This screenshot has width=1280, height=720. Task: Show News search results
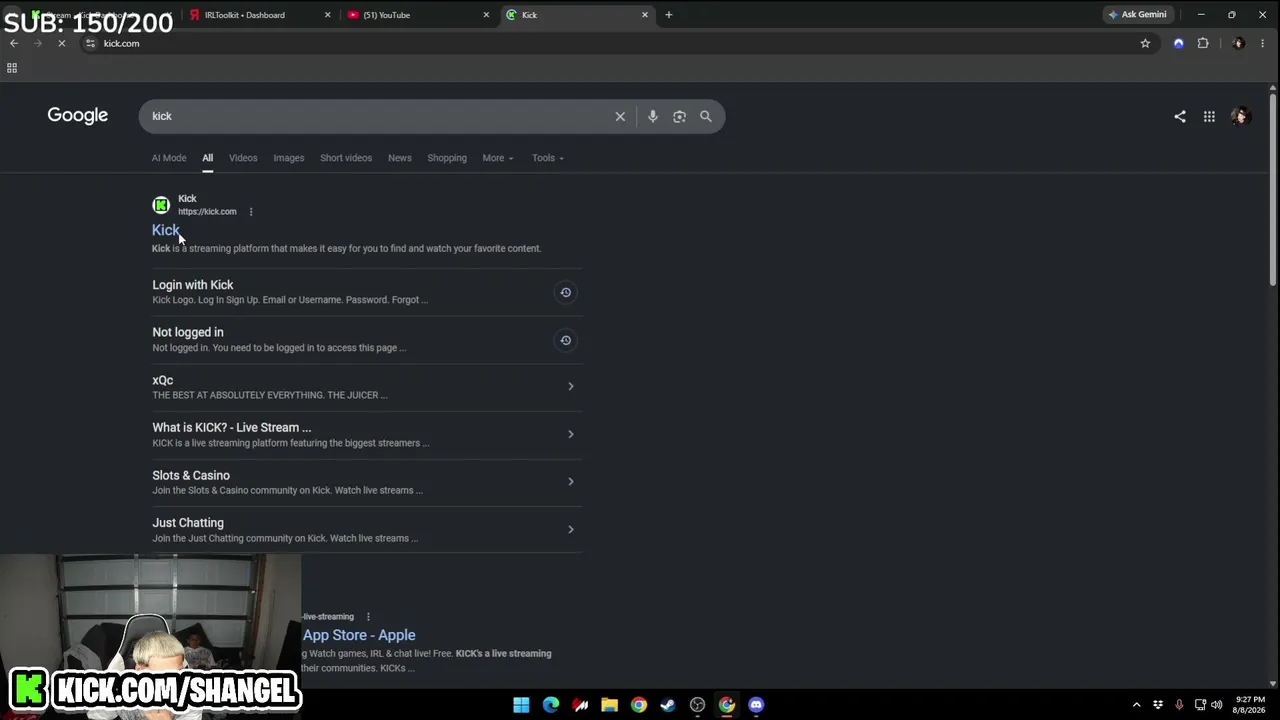tap(400, 158)
